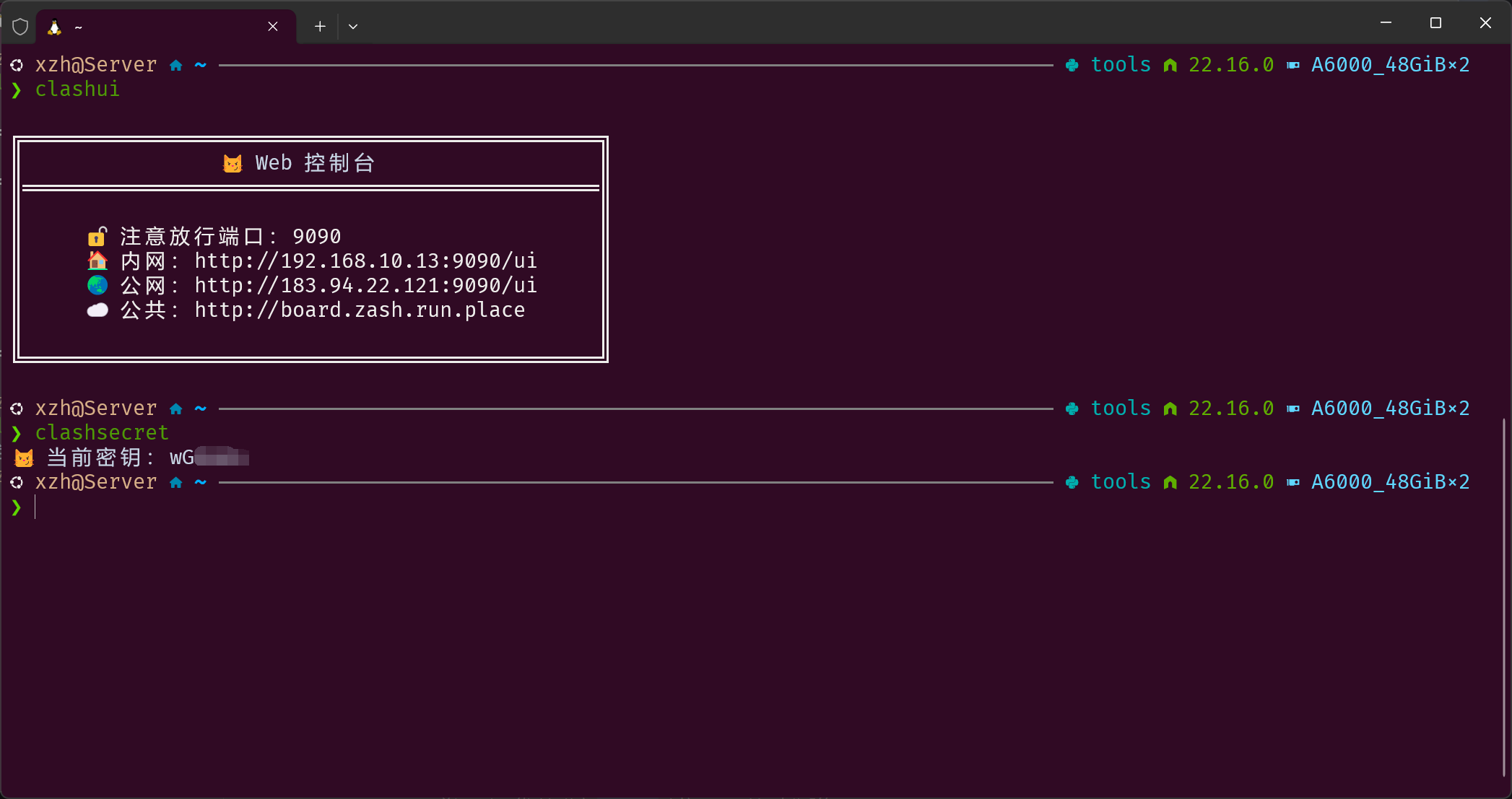The height and width of the screenshot is (799, 1512).
Task: Click the conda icon in the last prompt
Action: click(1072, 482)
